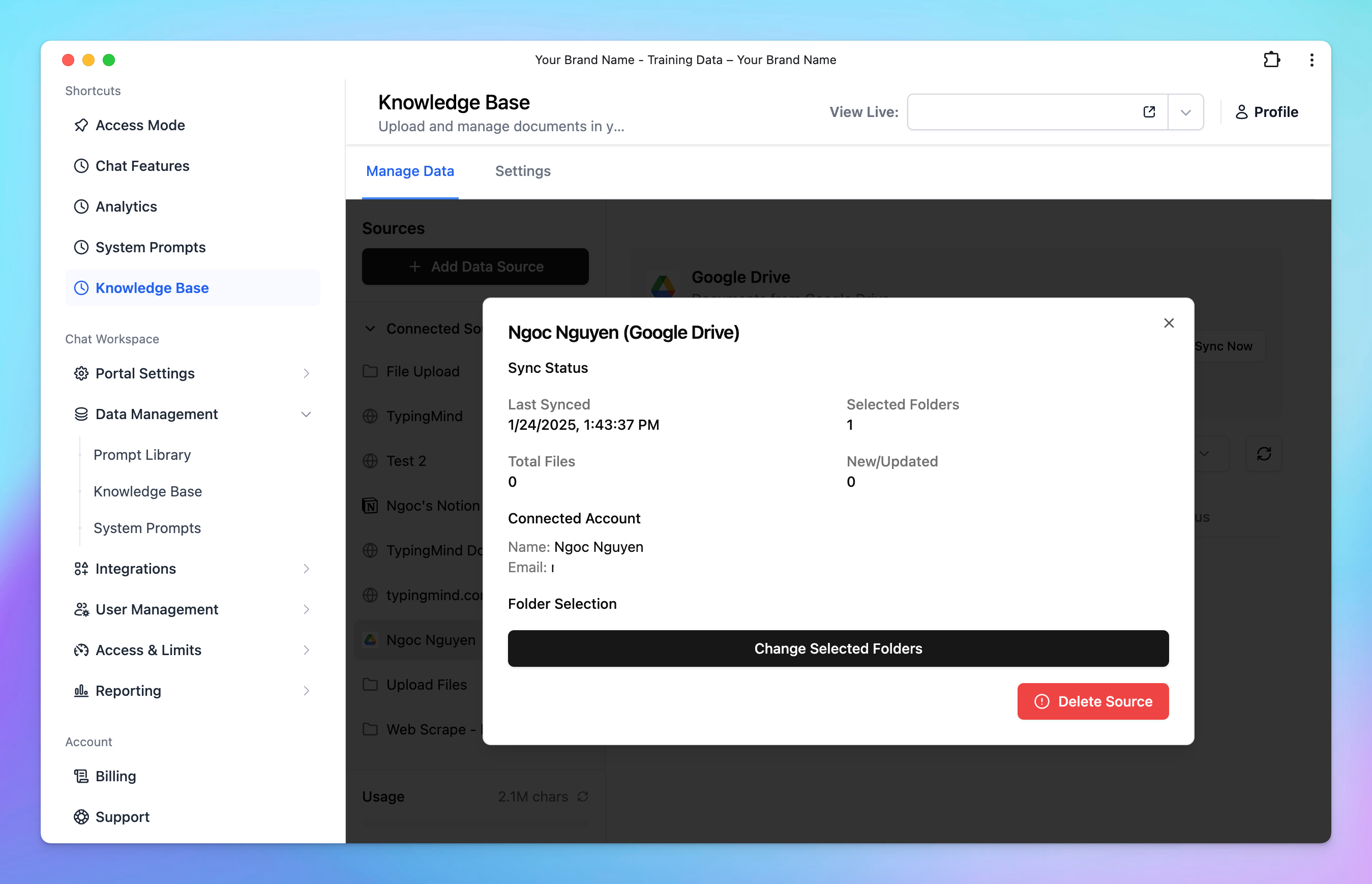Screen dimensions: 1372x884
Task: Expand the Integrations chevron
Action: coord(307,569)
